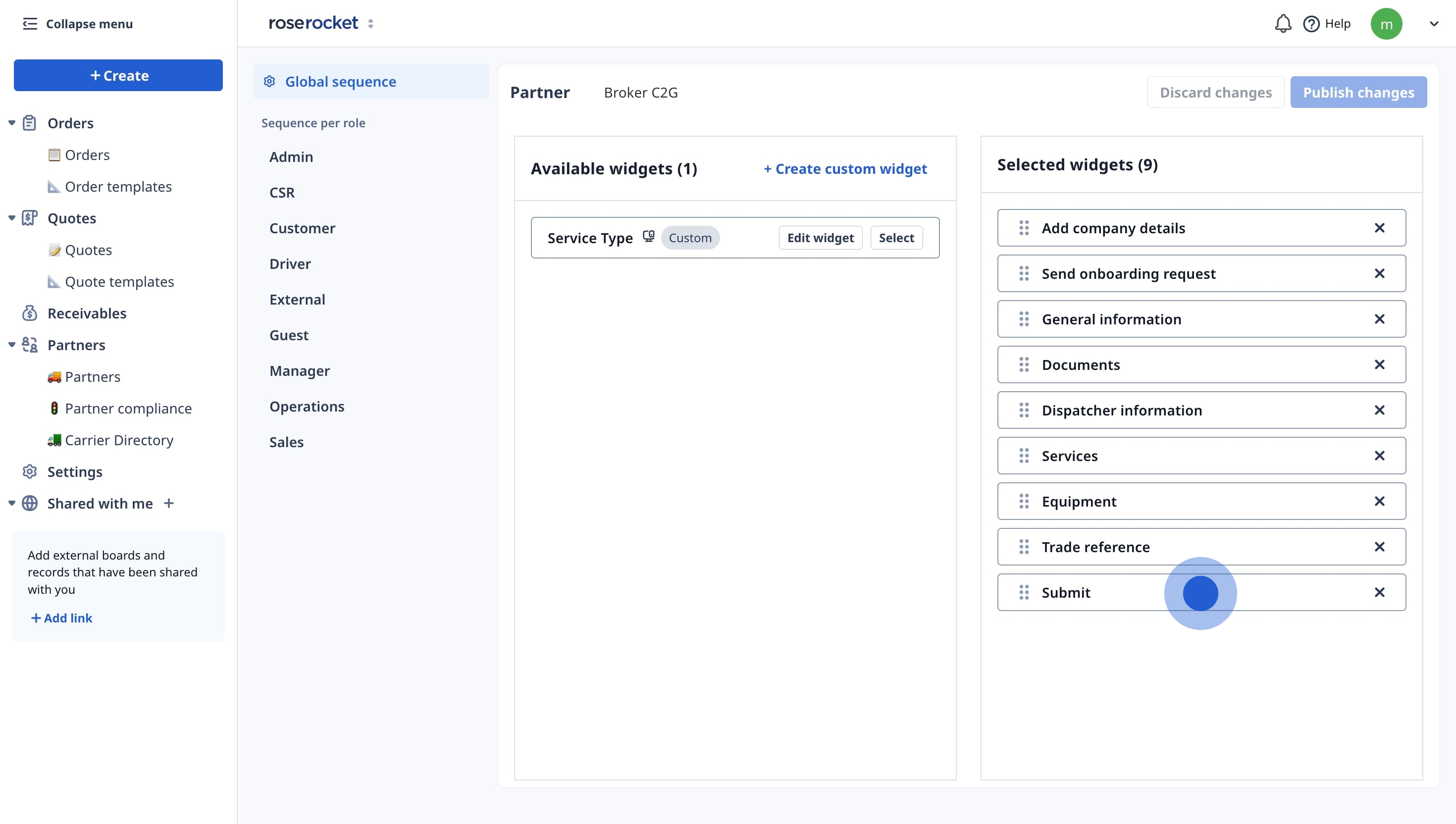
Task: Click the drag handle of Equipment widget
Action: point(1024,502)
